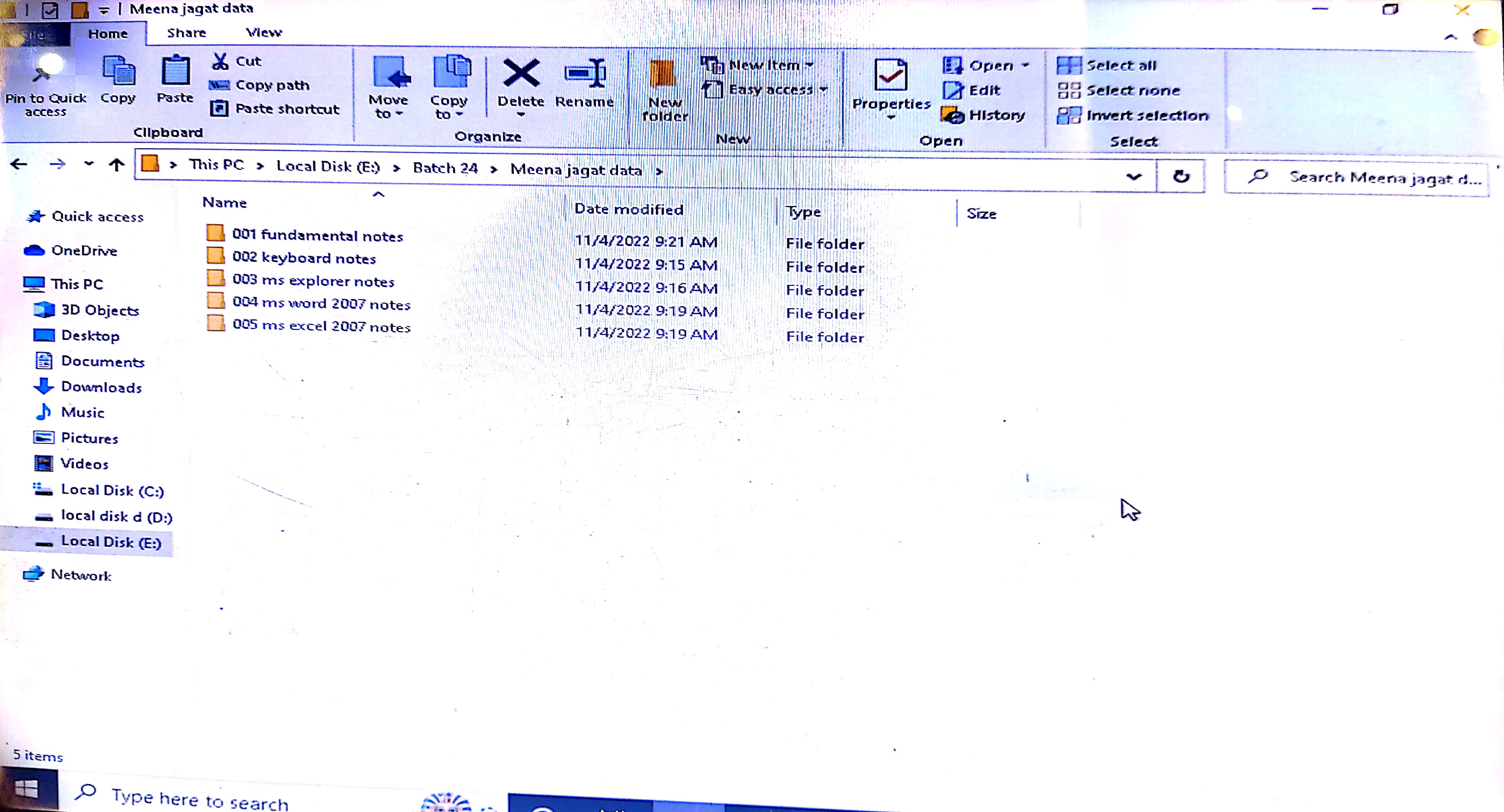Expand the address bar history dropdown
The image size is (1504, 812).
click(1133, 176)
